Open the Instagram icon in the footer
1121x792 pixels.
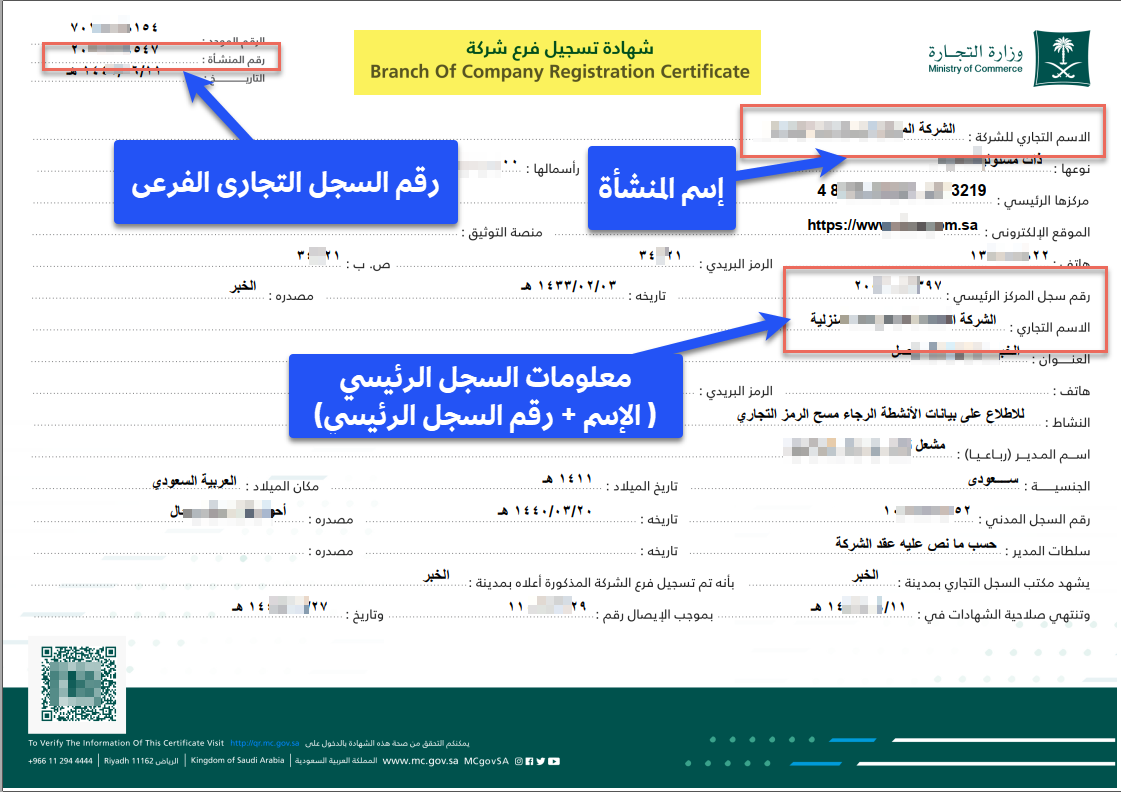pyautogui.click(x=519, y=761)
